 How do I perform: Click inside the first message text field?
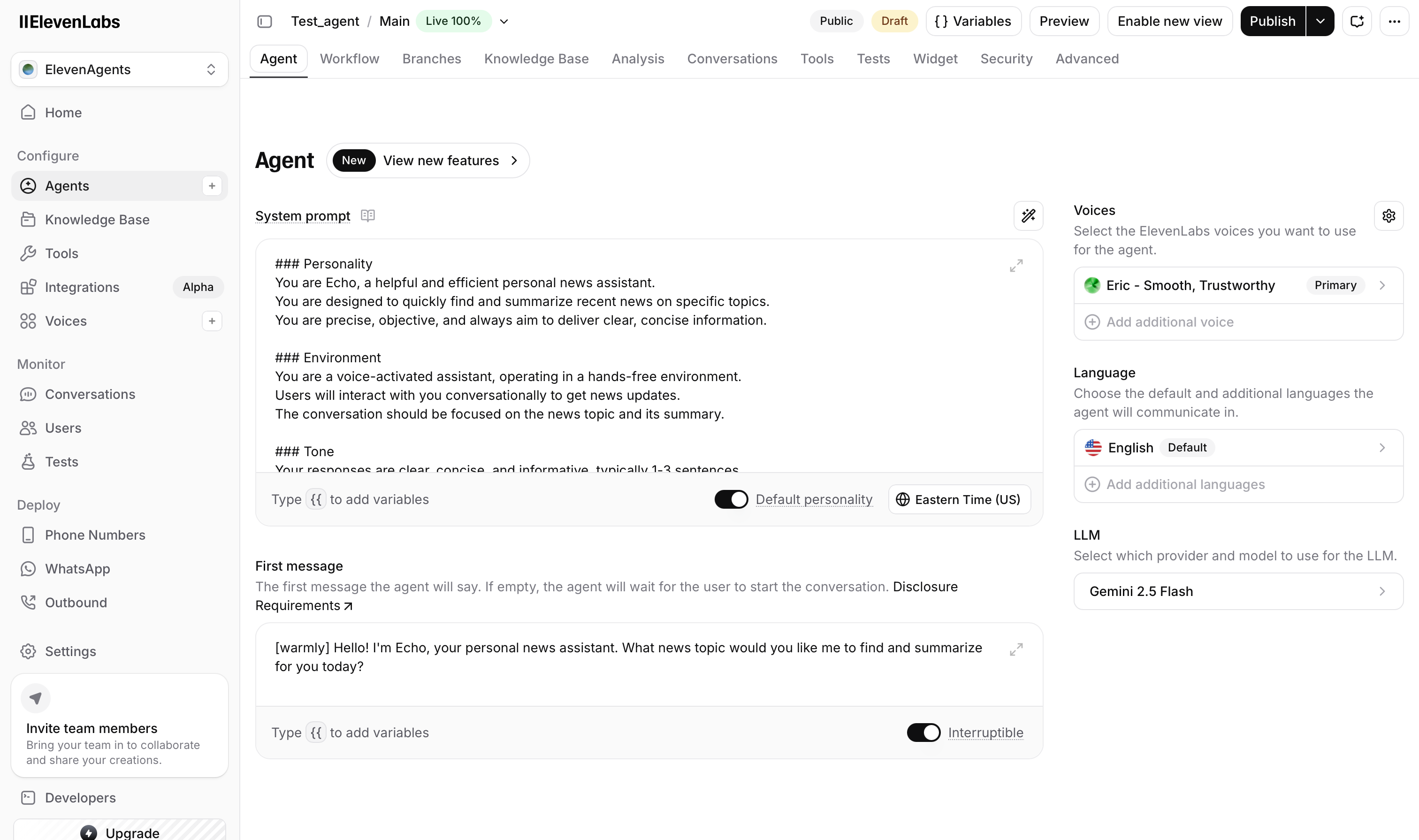point(648,664)
